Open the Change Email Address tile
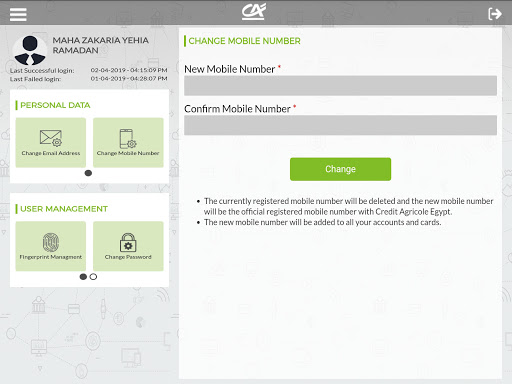Screen dimensions: 512x384 coord(51,142)
